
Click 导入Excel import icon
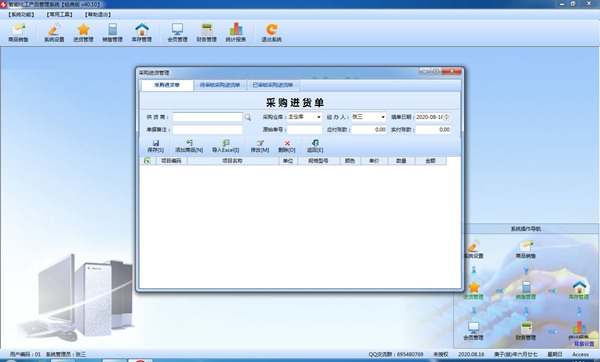pyautogui.click(x=225, y=146)
